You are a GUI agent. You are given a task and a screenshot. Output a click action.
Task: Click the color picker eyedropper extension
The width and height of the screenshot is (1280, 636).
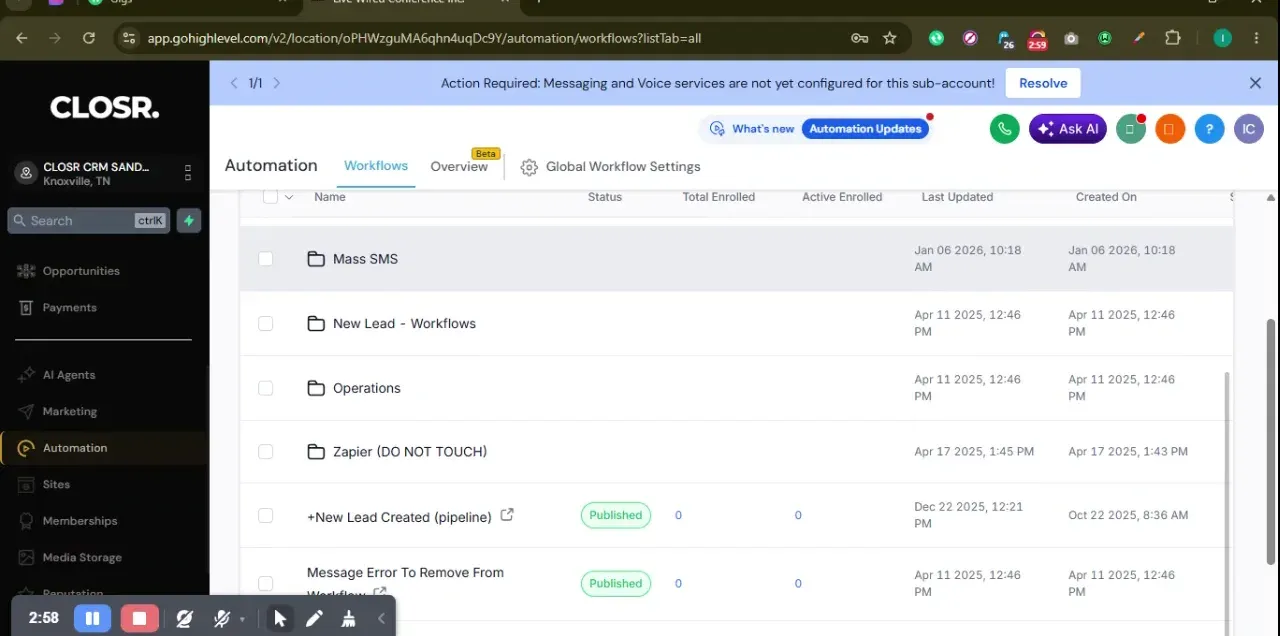click(1139, 38)
